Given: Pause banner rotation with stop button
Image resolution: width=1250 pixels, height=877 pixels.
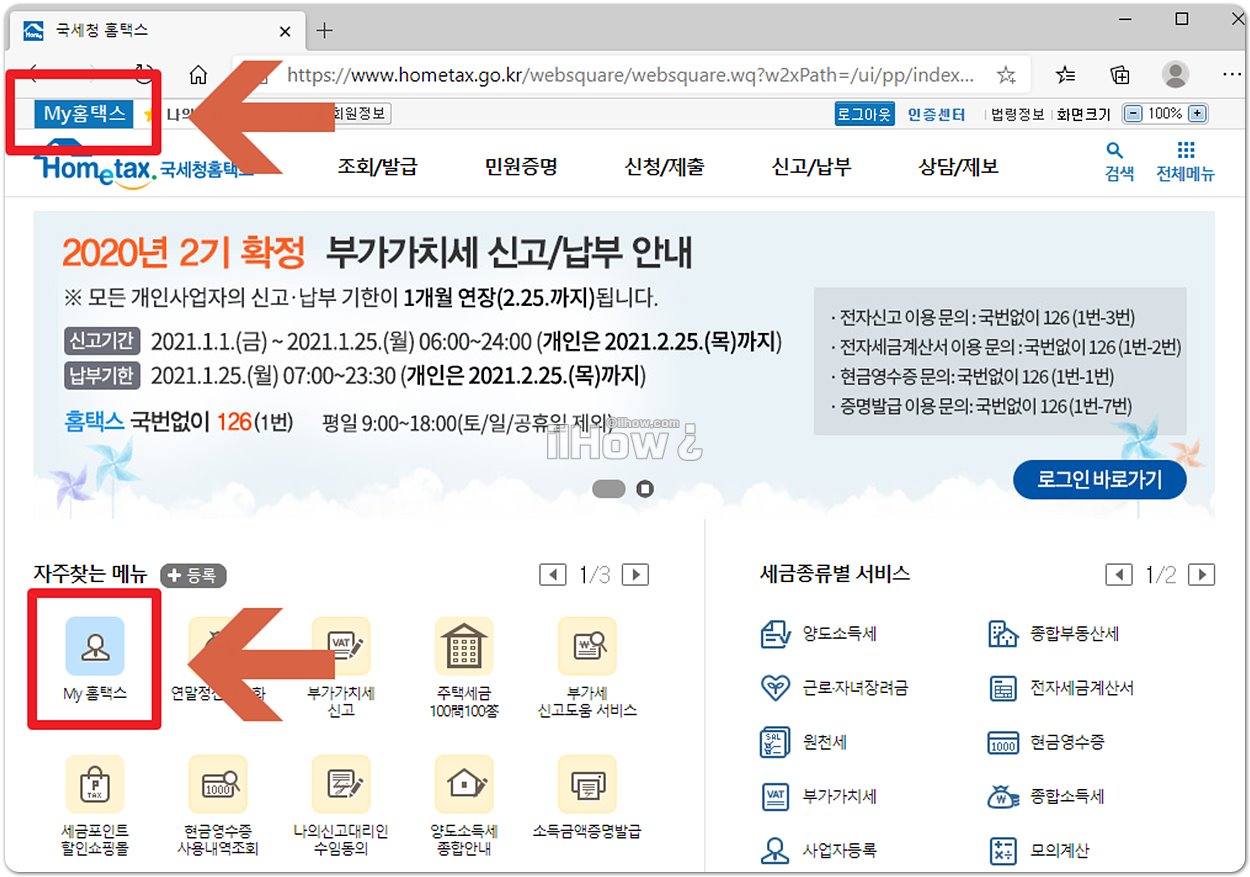Looking at the screenshot, I should [645, 489].
